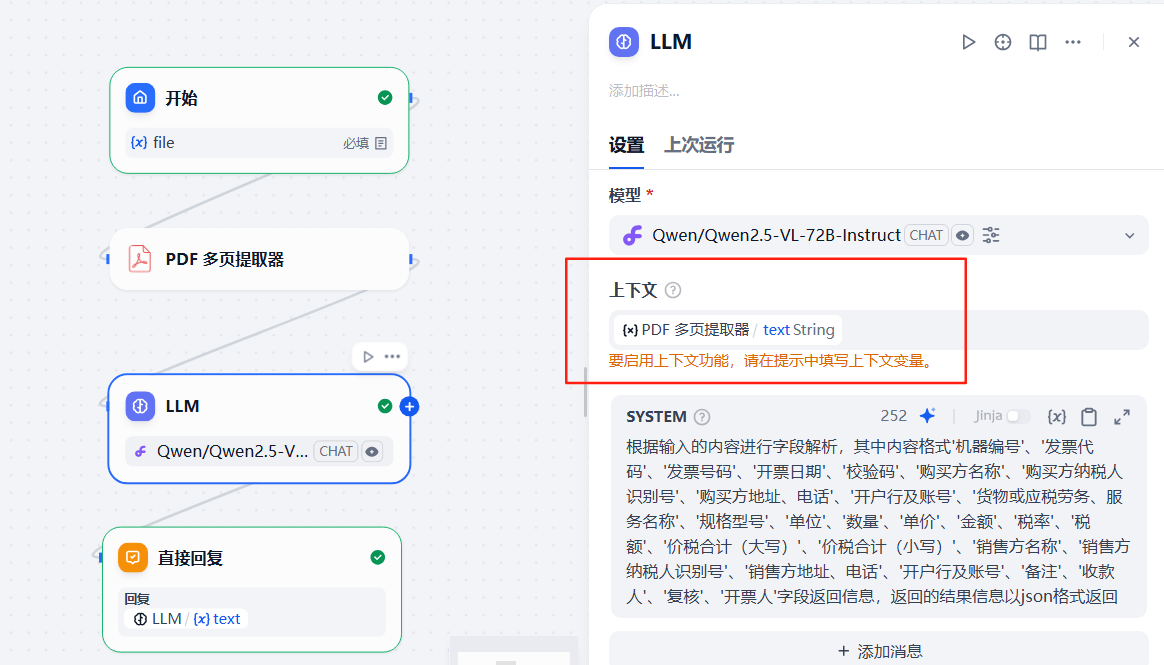Click inside the SYSTEM prompt text
The image size is (1164, 665).
[877, 522]
